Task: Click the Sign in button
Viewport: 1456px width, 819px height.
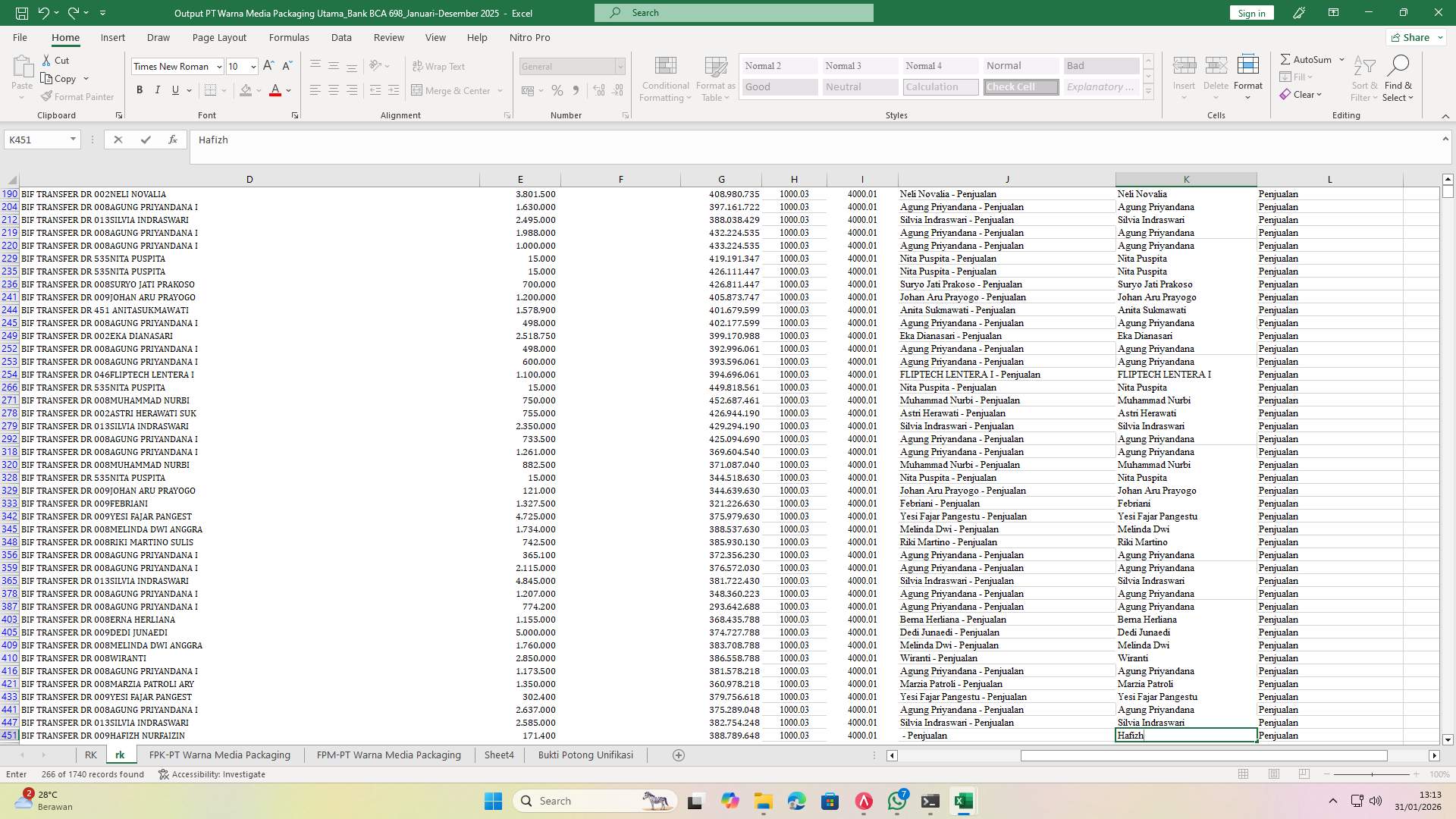Action: pyautogui.click(x=1250, y=13)
